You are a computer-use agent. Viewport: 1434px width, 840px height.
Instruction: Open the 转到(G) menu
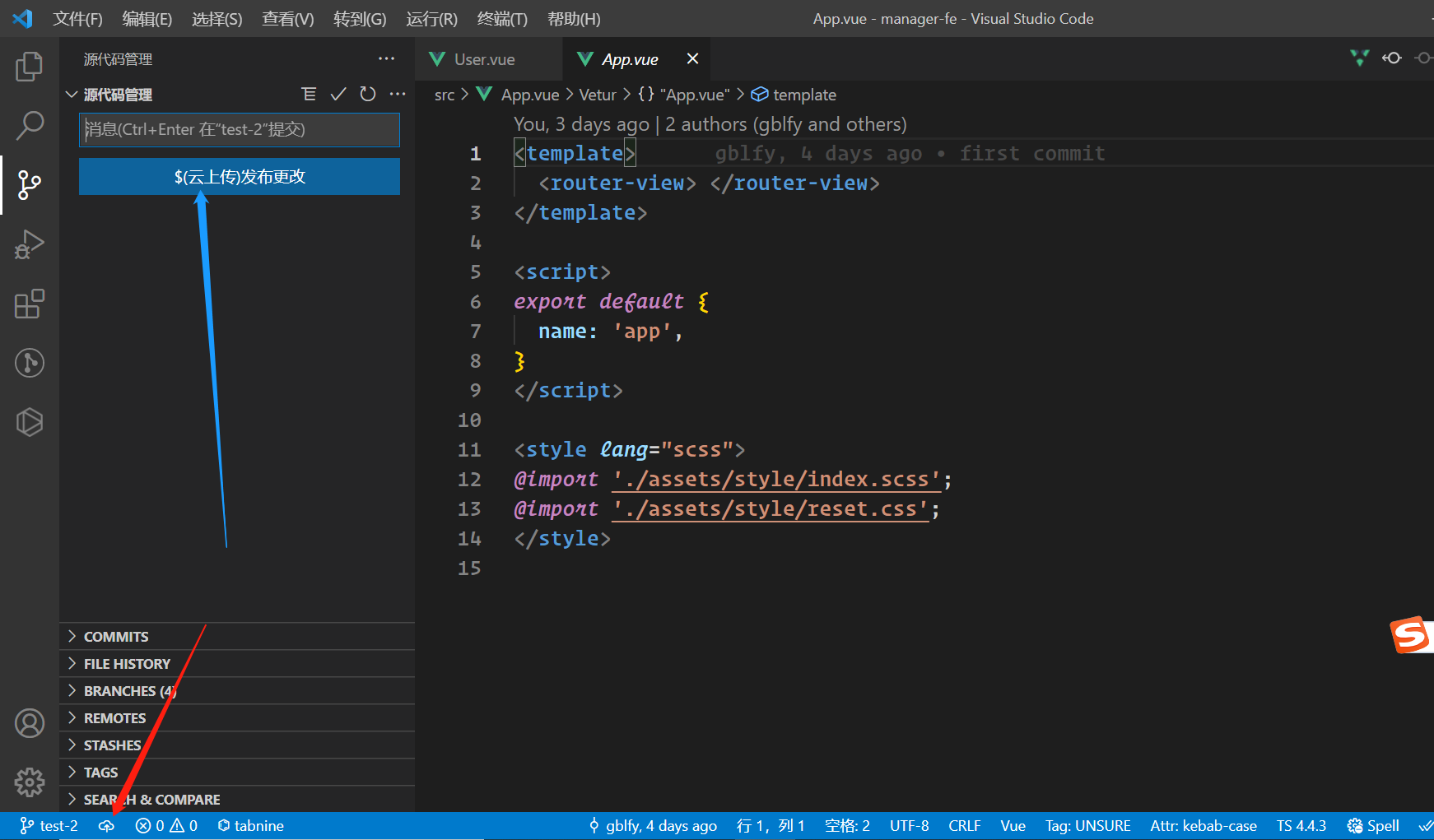pyautogui.click(x=360, y=19)
